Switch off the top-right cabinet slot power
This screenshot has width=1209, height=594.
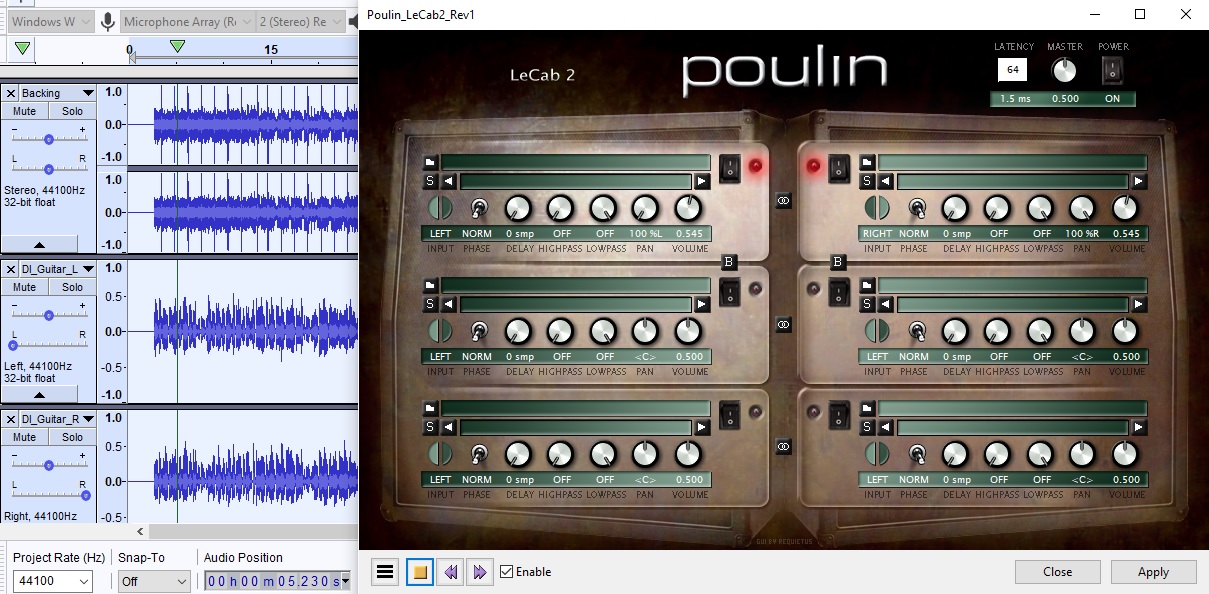(839, 167)
